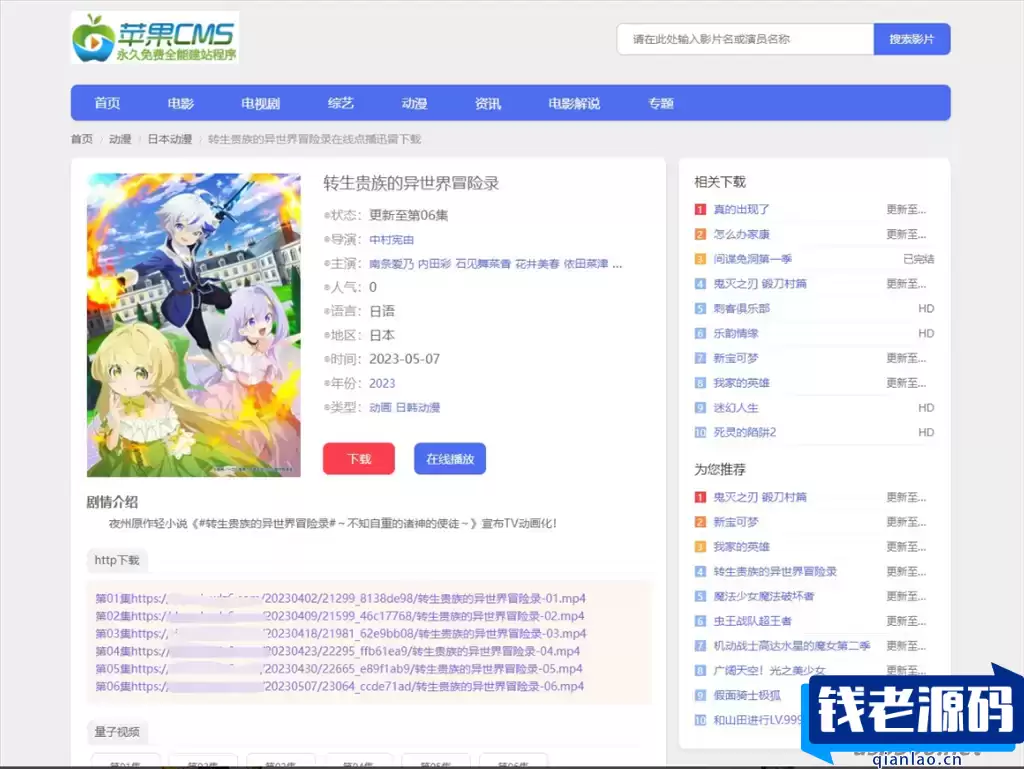Go to 首页 in the breadcrumb

coord(82,139)
